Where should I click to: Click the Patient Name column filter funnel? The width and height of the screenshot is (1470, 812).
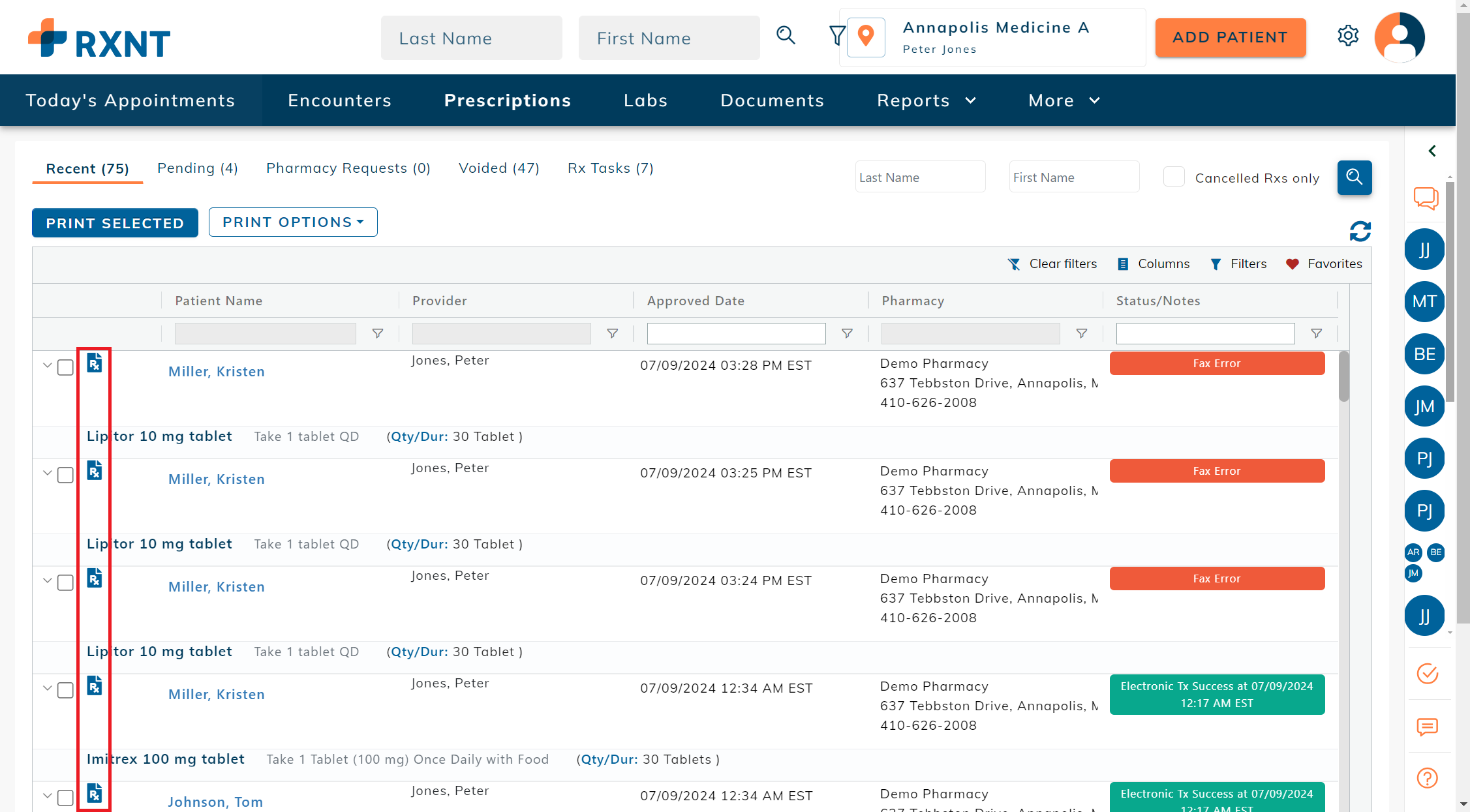377,333
